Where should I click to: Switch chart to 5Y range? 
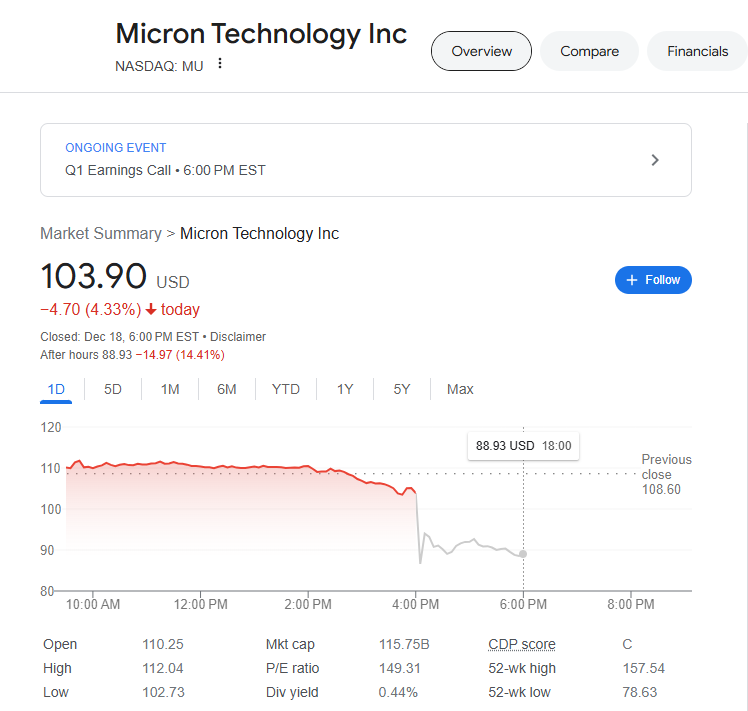(x=402, y=389)
